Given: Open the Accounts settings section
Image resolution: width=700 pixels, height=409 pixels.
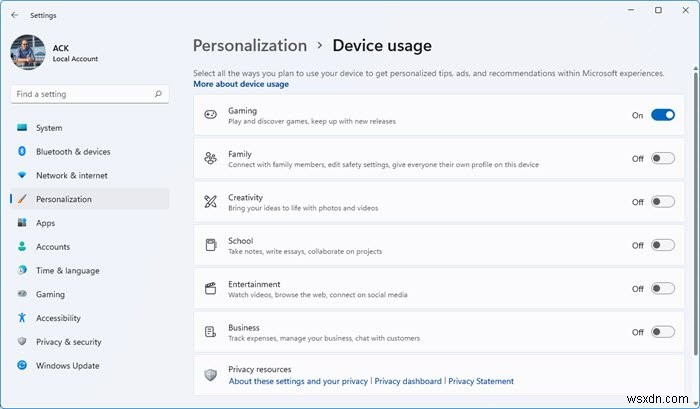Looking at the screenshot, I should click(53, 247).
